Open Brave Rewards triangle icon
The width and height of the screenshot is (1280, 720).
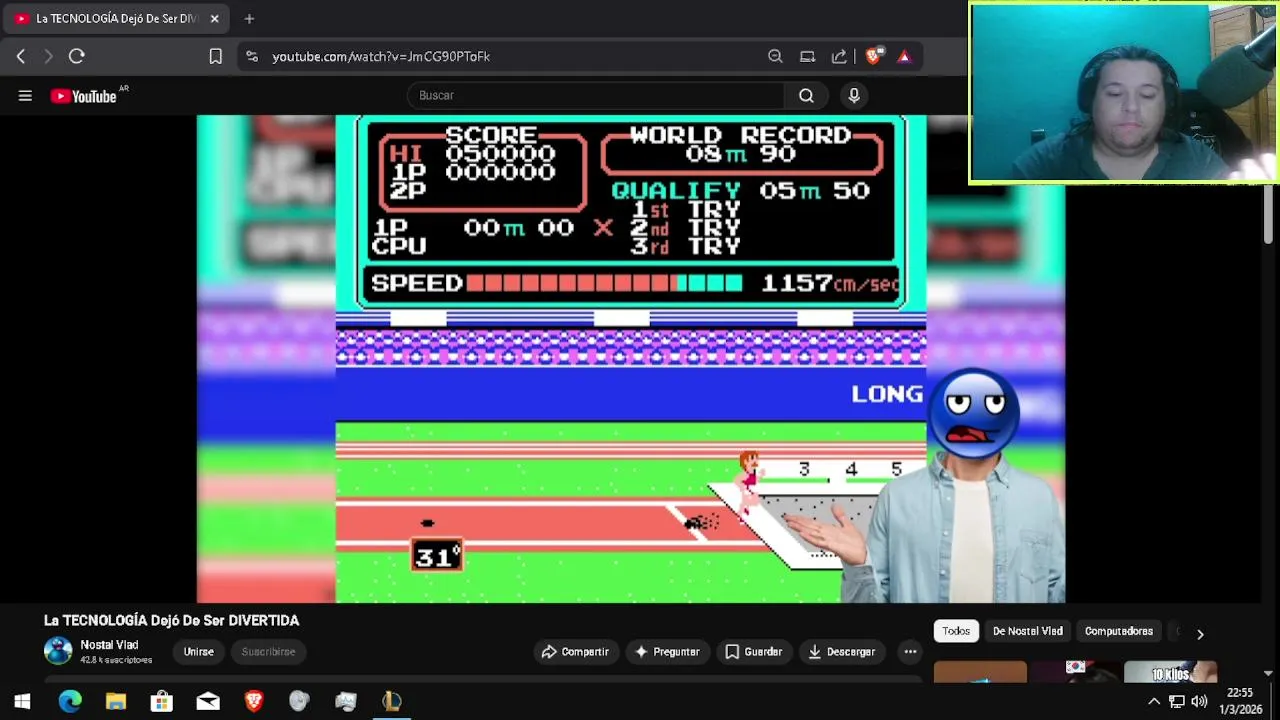(x=904, y=56)
